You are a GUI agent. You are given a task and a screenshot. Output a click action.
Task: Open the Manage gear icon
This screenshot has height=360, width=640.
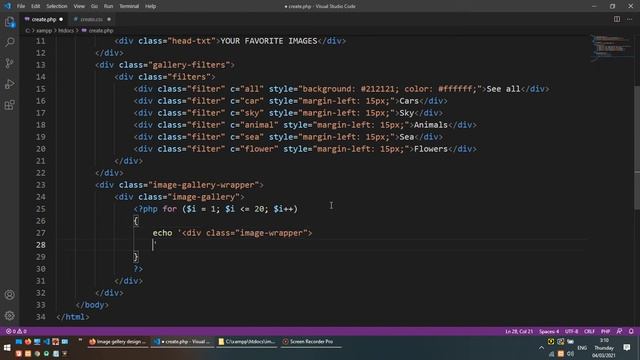[x=10, y=316]
